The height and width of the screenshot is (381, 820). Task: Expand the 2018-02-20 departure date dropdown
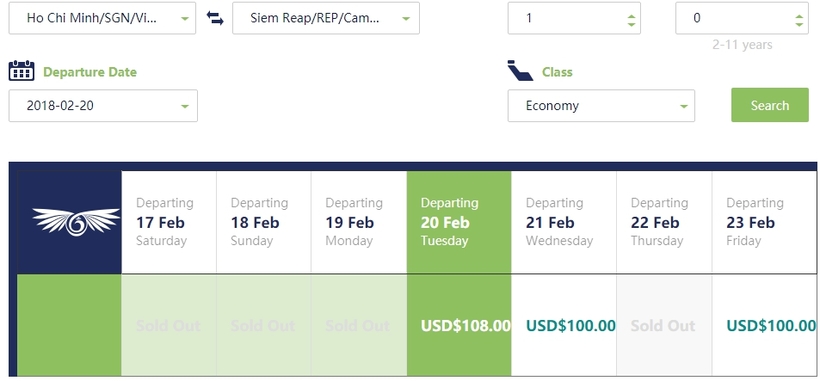tap(103, 106)
